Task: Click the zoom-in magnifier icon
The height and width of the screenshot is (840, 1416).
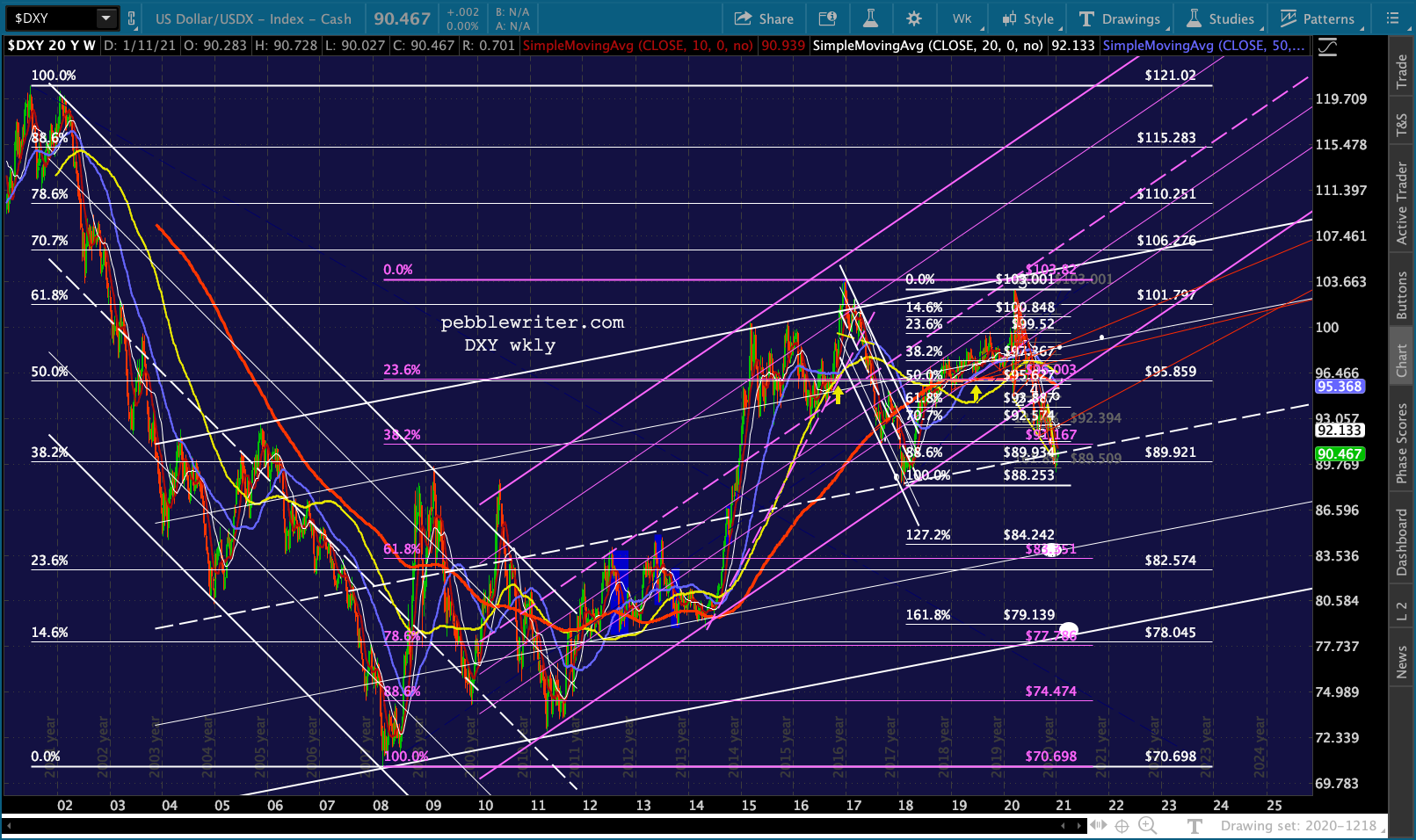Action: coord(1147,825)
